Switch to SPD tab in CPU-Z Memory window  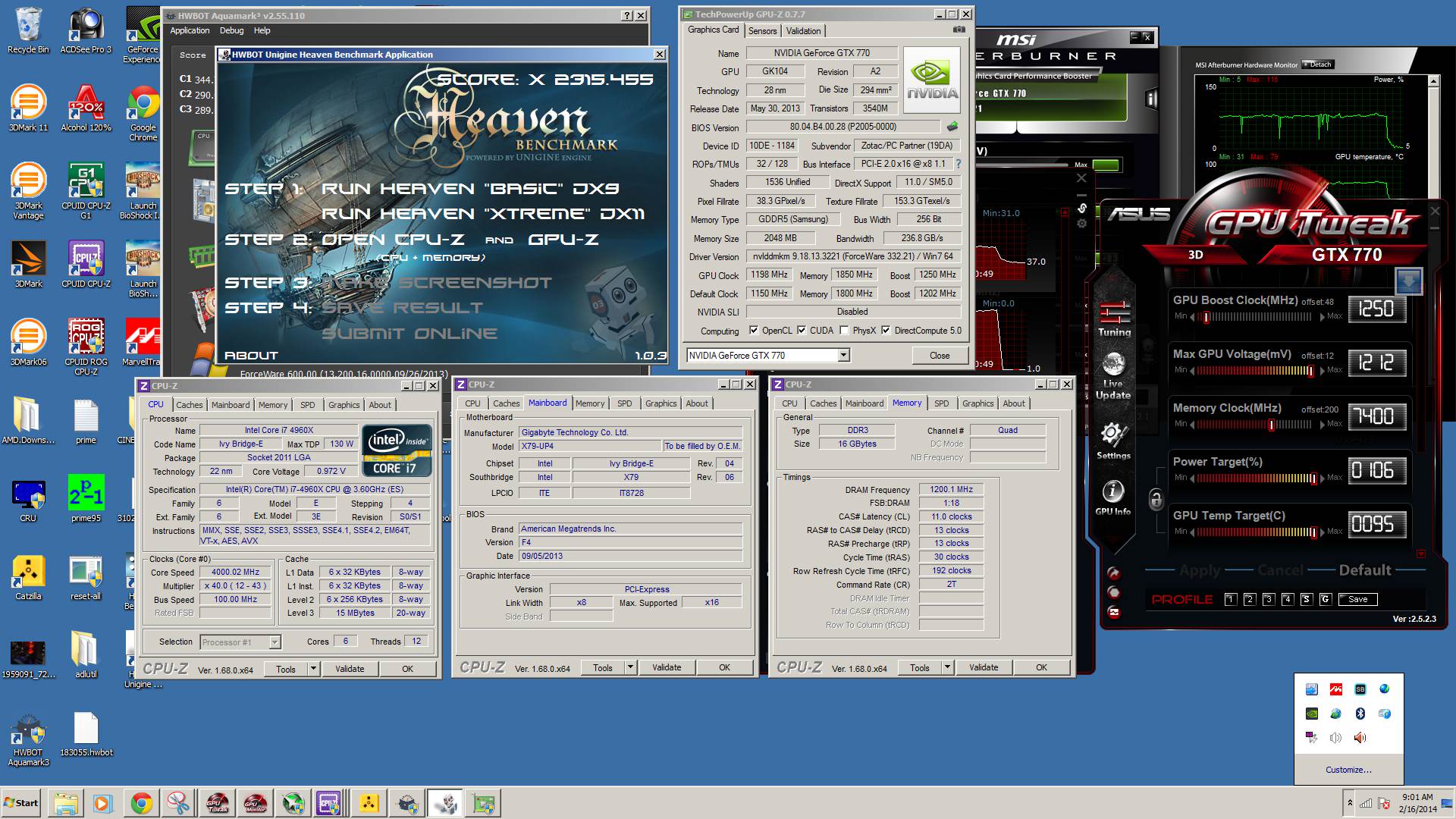(941, 403)
